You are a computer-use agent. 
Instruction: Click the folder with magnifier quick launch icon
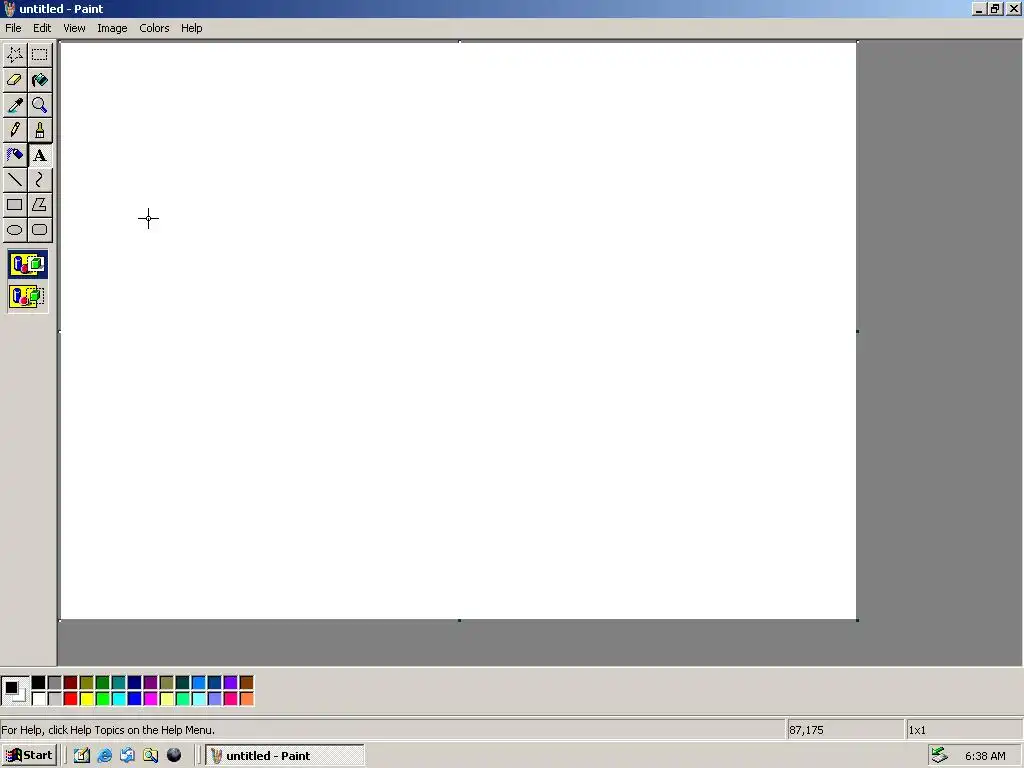151,756
